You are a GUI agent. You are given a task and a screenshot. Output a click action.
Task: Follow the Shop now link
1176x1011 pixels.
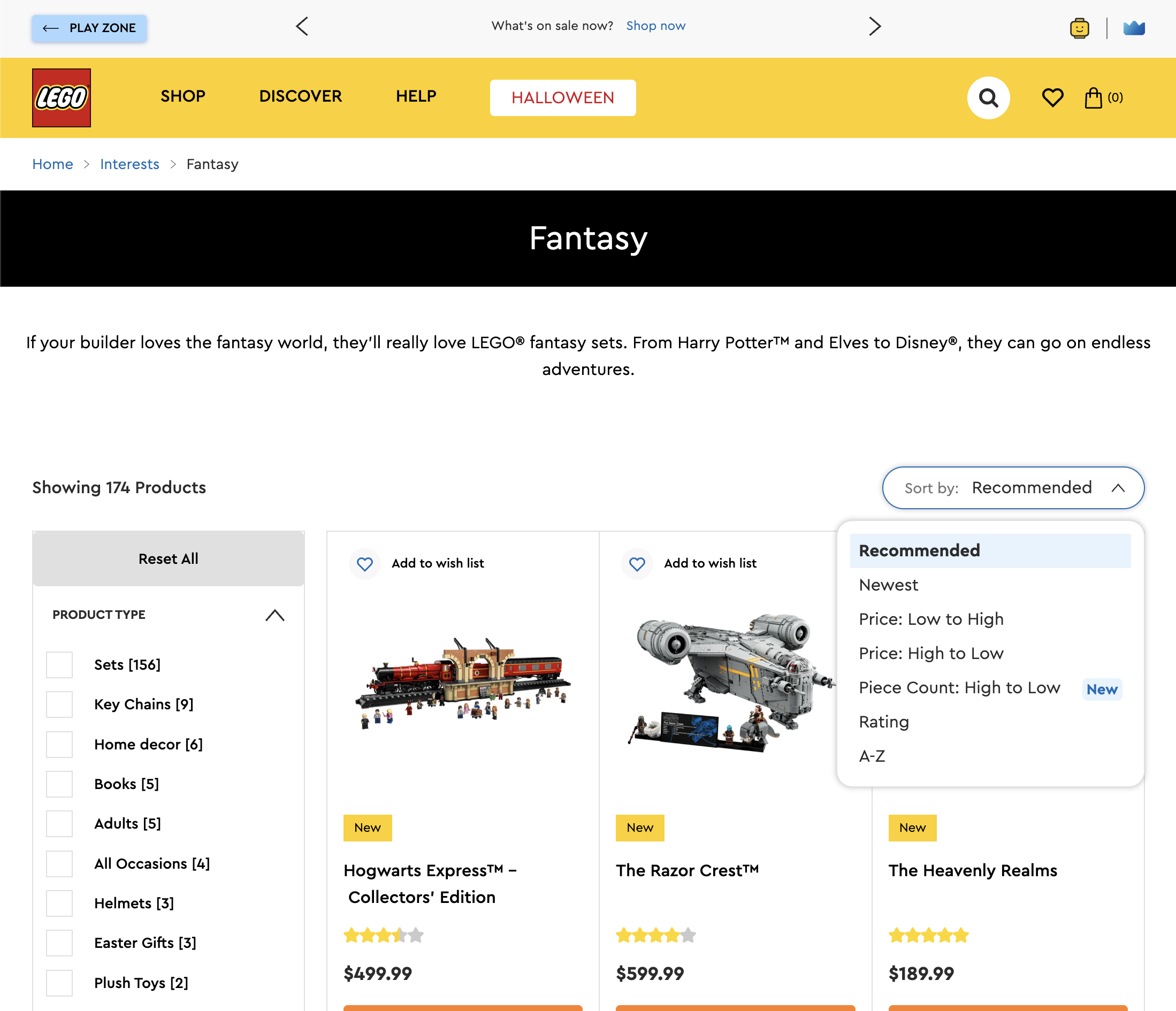[x=655, y=26]
